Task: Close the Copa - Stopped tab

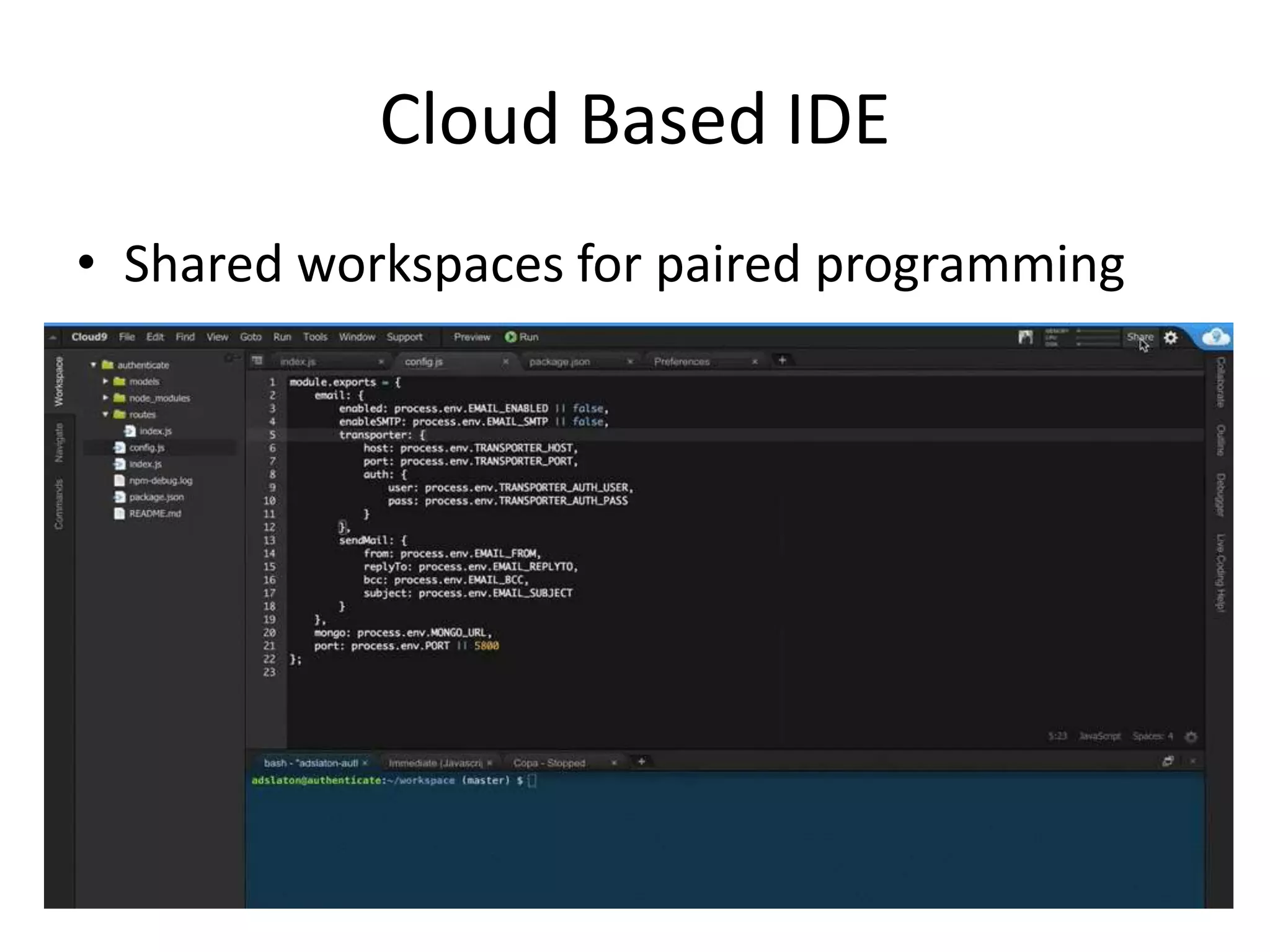Action: click(614, 763)
